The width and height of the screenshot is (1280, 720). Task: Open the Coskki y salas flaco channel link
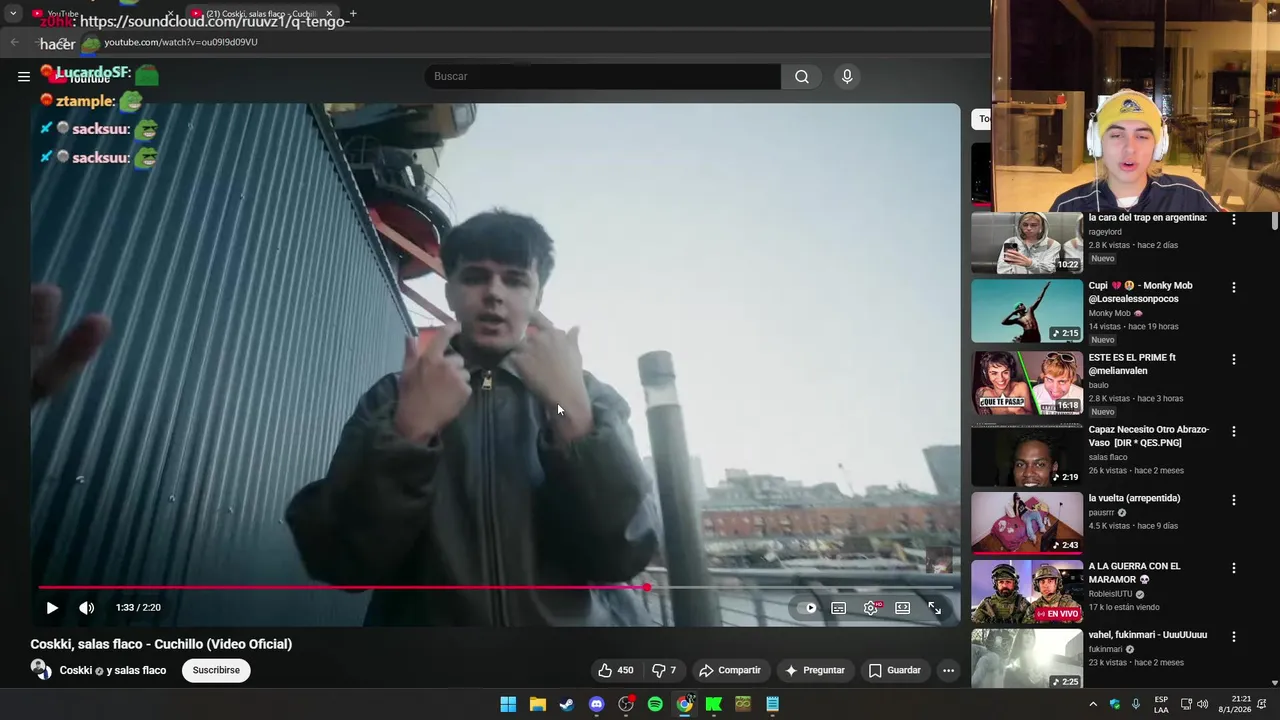point(113,670)
